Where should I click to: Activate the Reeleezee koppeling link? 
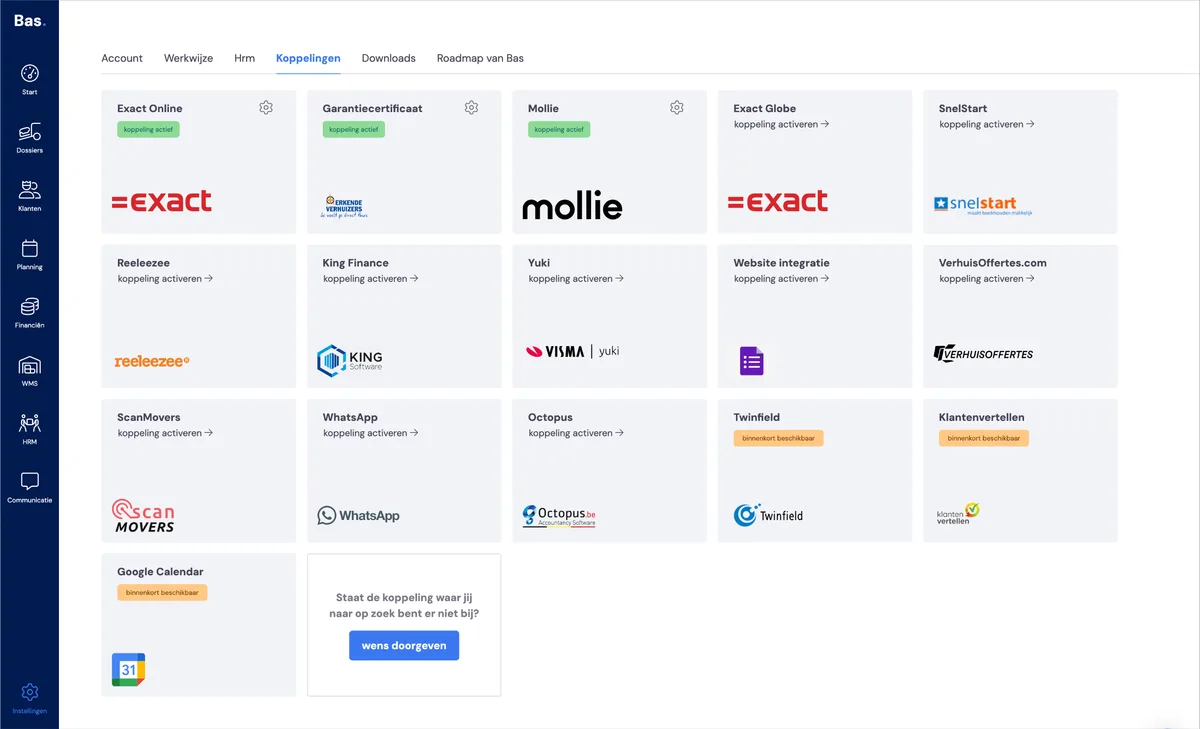click(x=166, y=279)
